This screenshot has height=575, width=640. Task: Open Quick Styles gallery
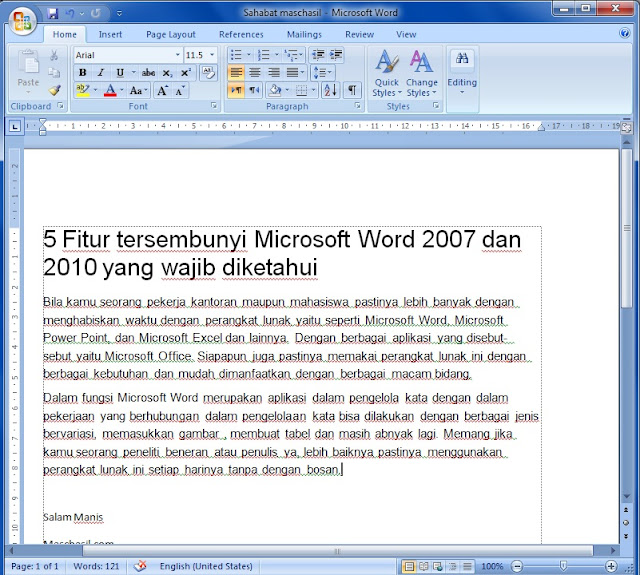coord(387,73)
